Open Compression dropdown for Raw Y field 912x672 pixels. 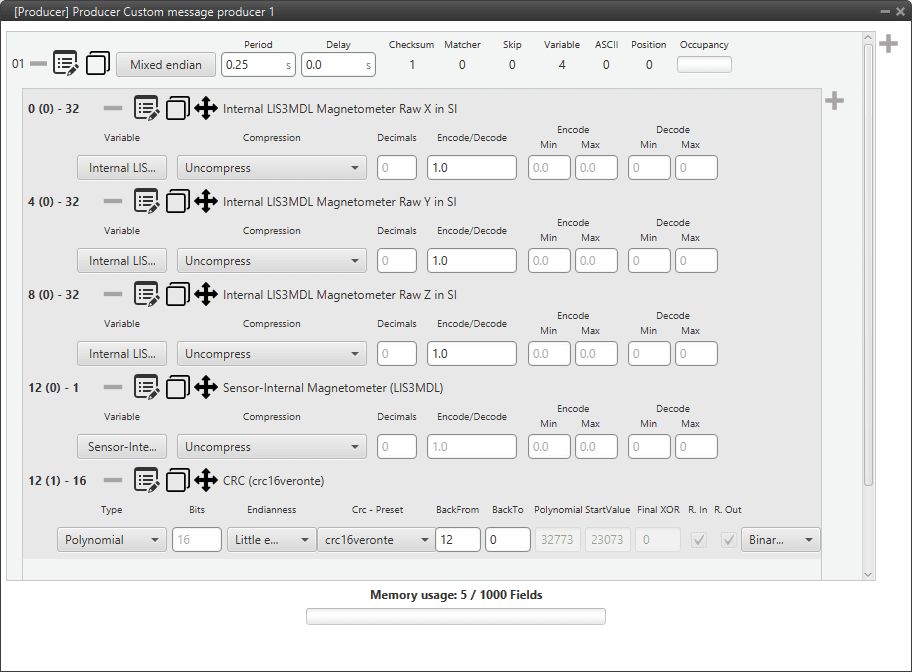click(272, 261)
